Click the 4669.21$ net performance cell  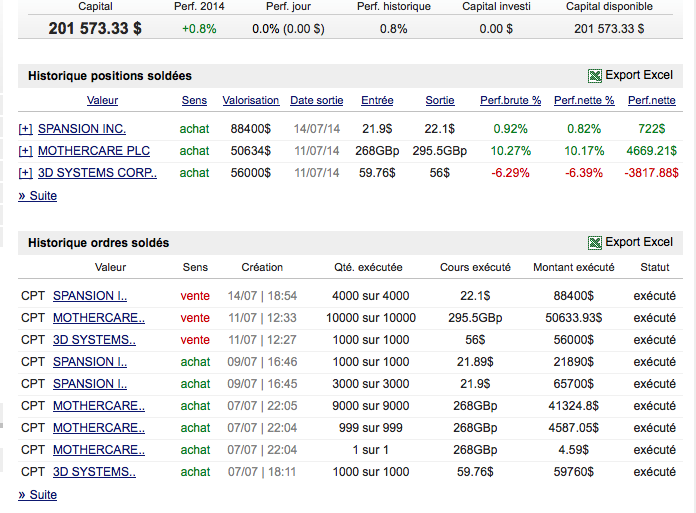click(651, 151)
